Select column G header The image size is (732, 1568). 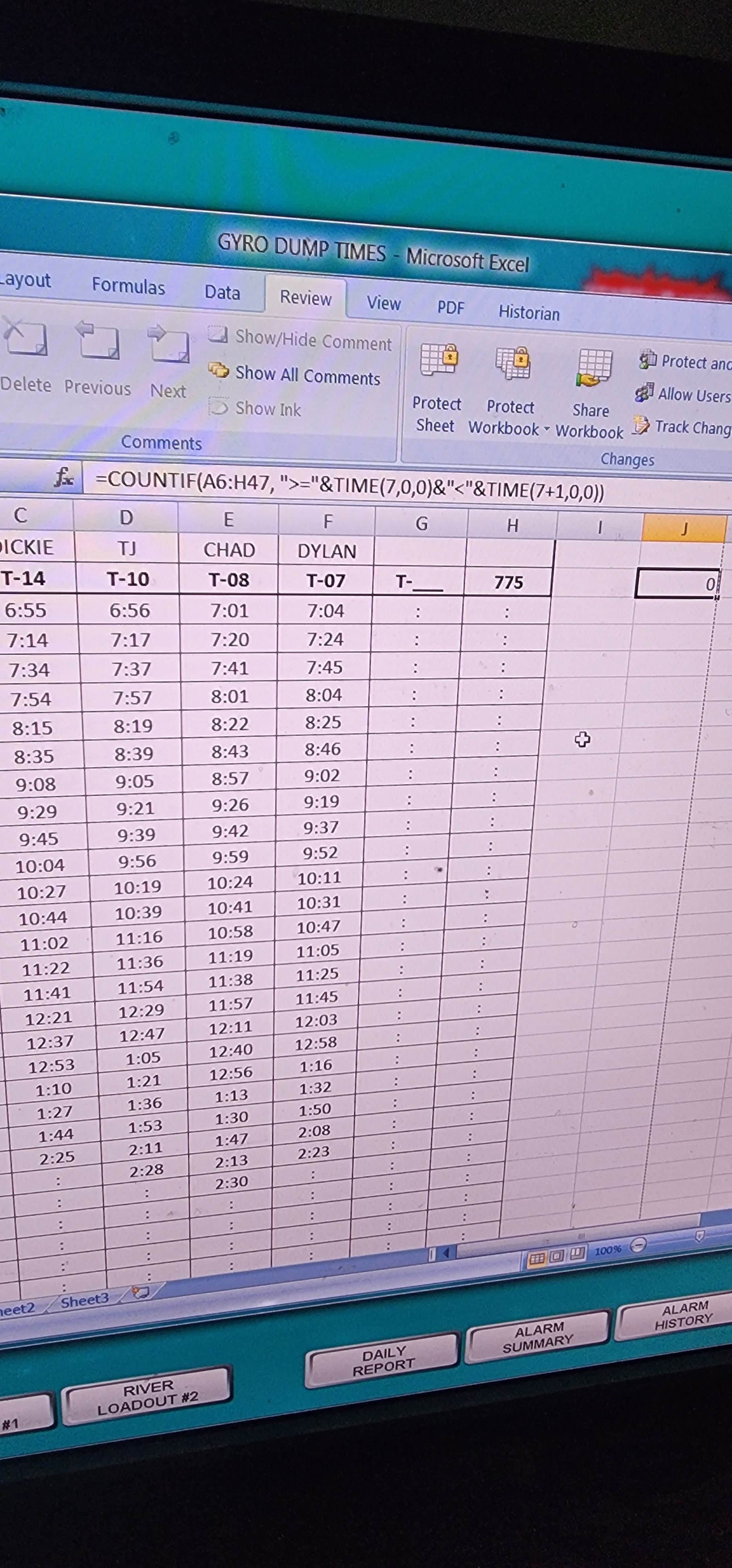click(421, 523)
